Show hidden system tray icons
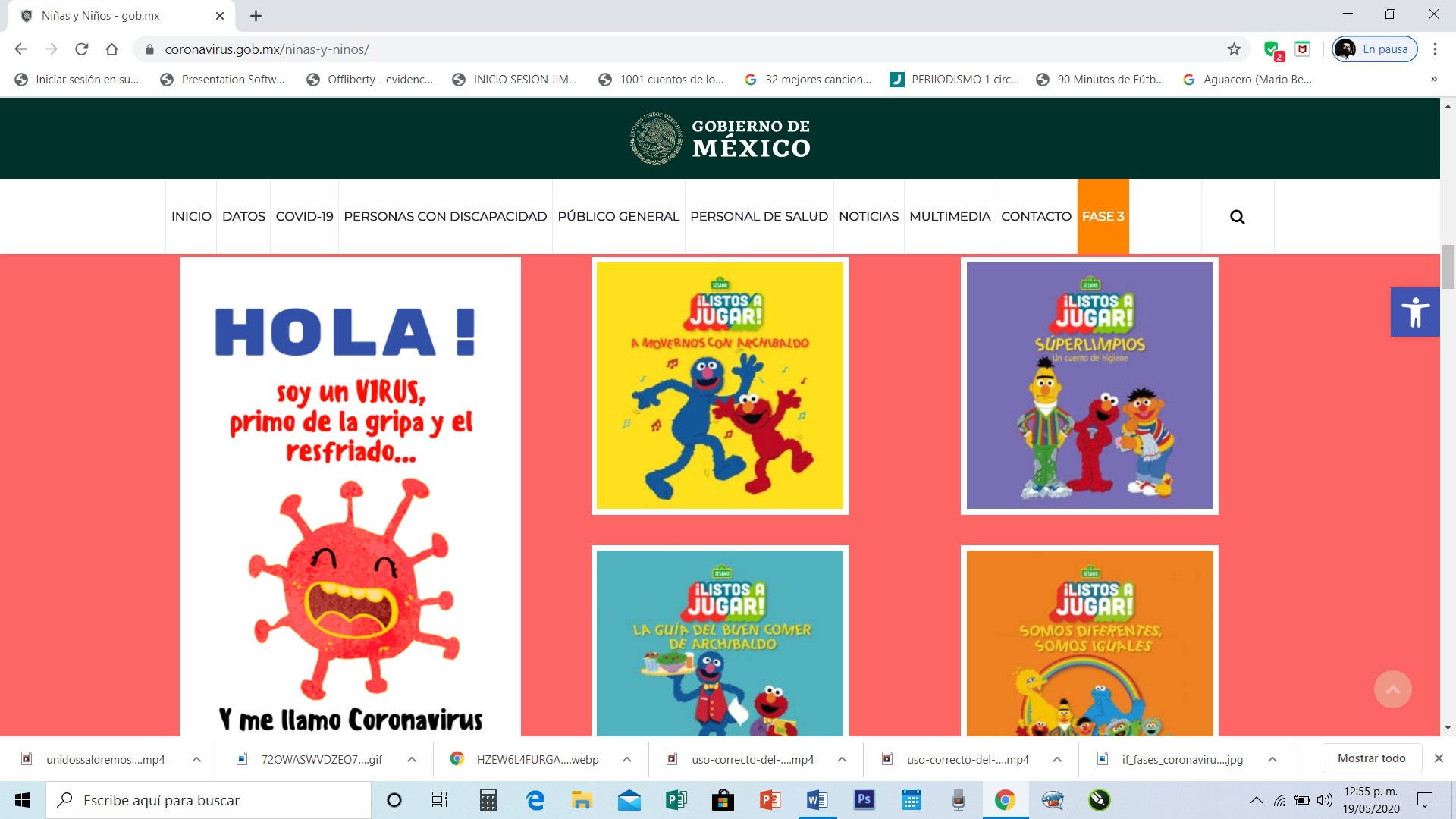 pos(1256,800)
